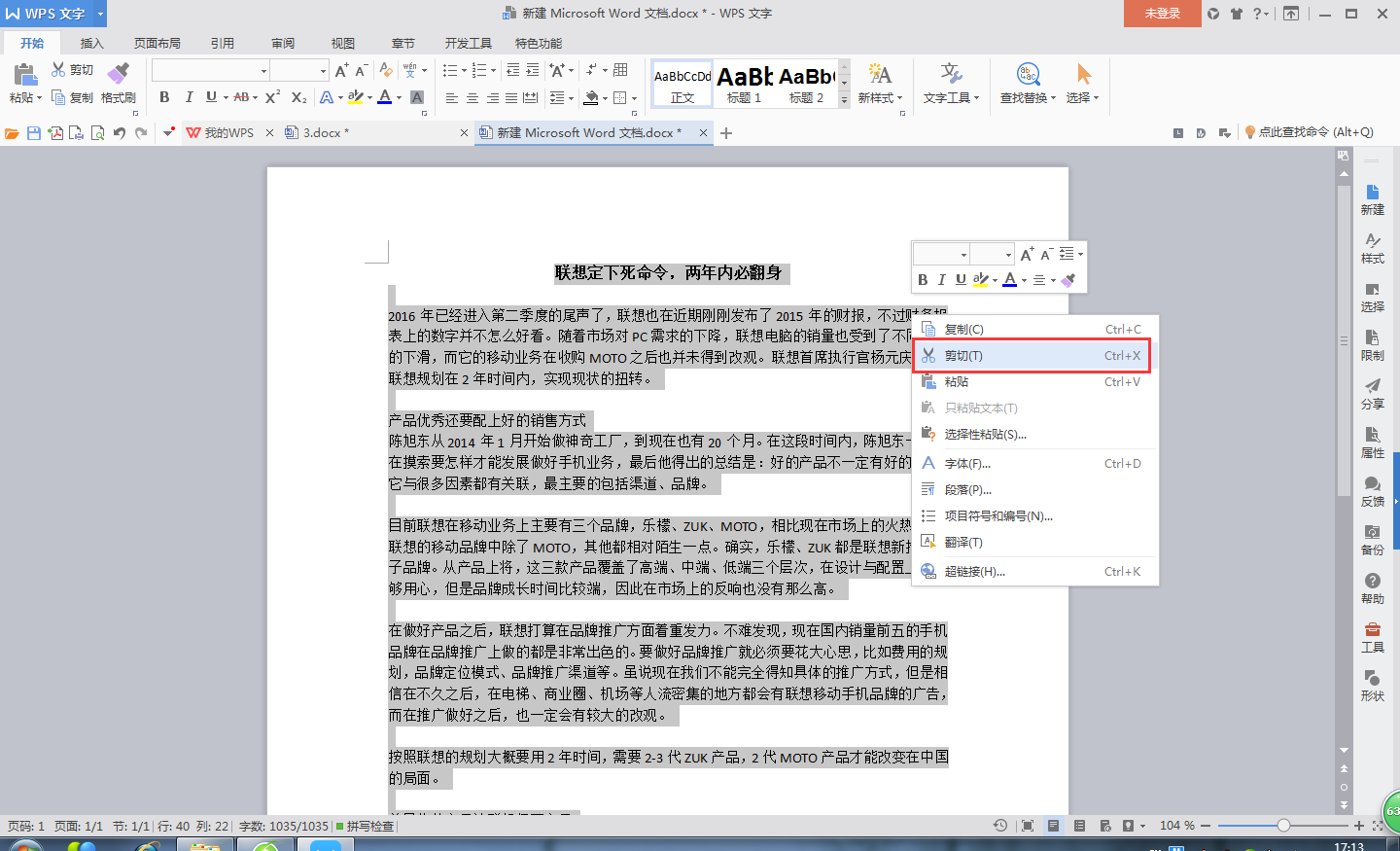This screenshot has height=851, width=1400.
Task: Apply subscript X₂ in the ribbon
Action: tap(299, 97)
